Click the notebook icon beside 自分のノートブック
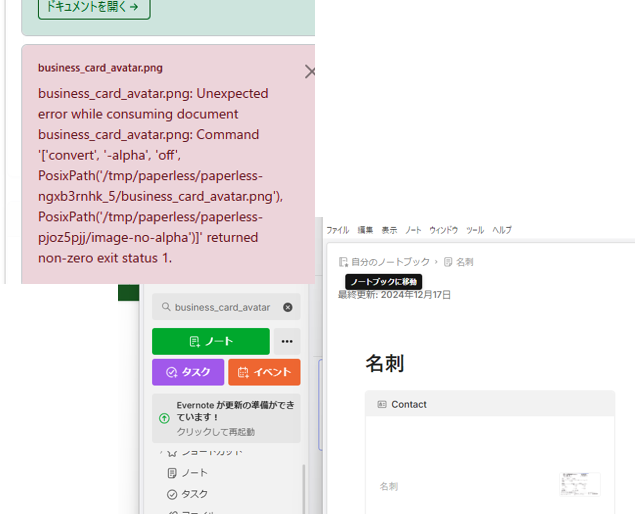The height and width of the screenshot is (514, 635). pos(343,262)
